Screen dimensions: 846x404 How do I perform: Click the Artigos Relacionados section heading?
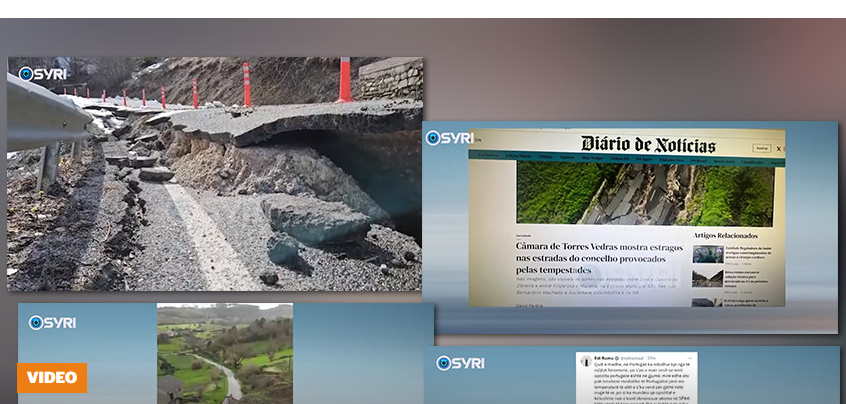(723, 235)
